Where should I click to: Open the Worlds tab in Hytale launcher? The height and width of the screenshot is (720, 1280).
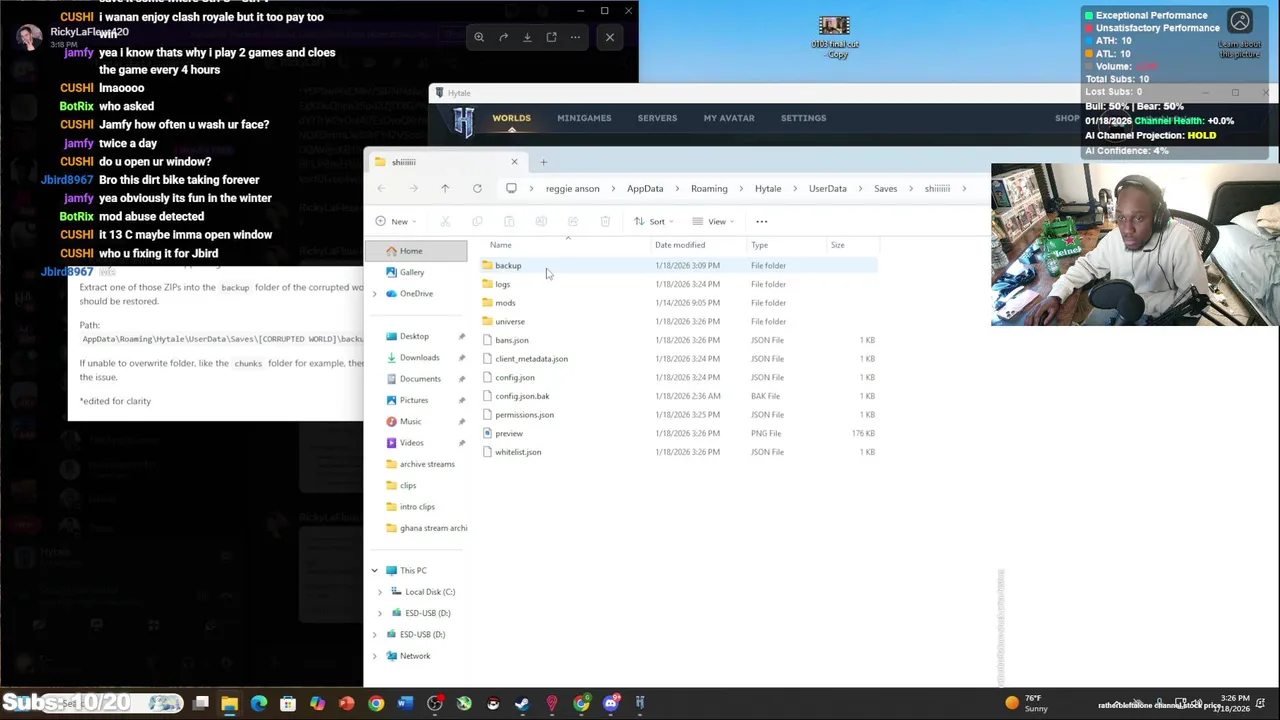(511, 118)
